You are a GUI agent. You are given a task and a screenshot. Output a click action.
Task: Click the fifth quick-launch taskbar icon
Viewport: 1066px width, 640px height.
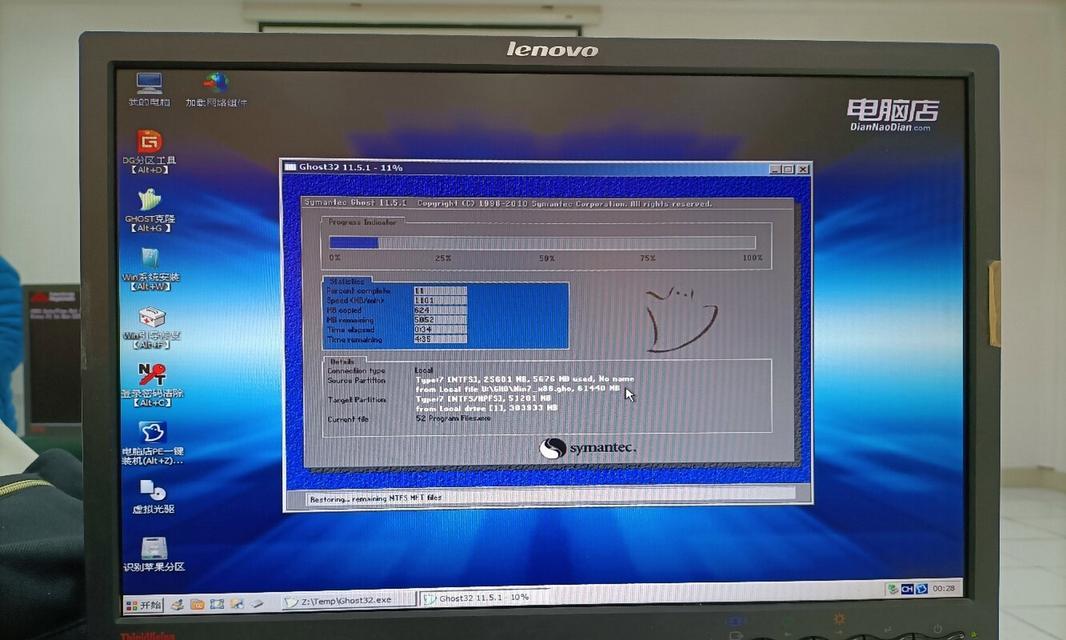click(256, 603)
